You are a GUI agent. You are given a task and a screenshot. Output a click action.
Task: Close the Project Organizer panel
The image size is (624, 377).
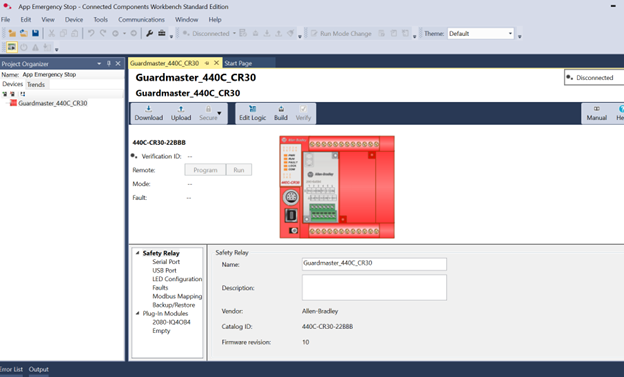pos(118,64)
